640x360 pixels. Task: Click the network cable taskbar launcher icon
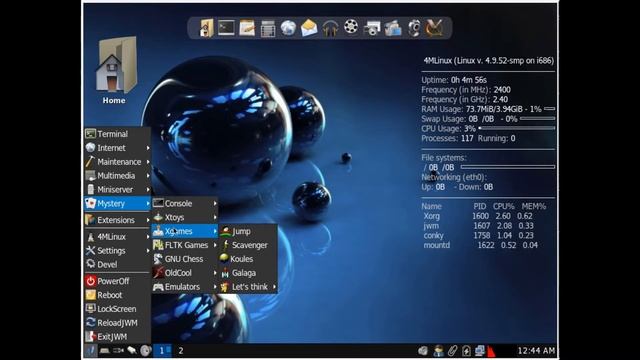[x=132, y=351]
